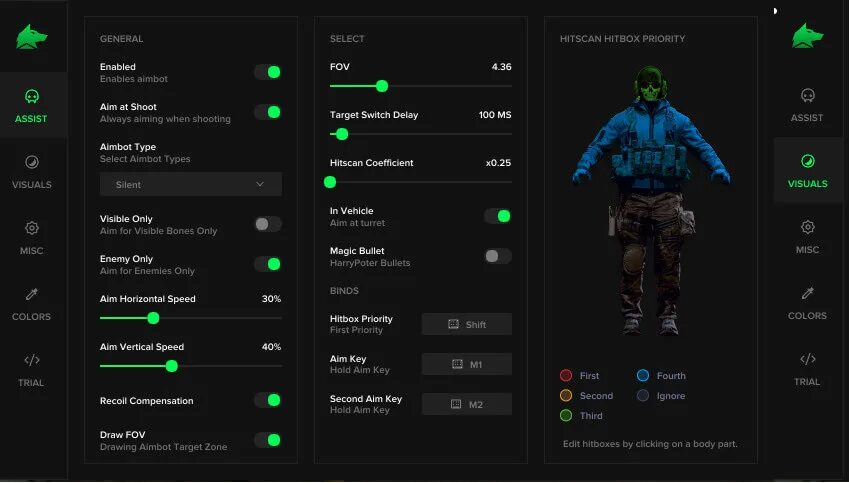Image resolution: width=849 pixels, height=483 pixels.
Task: Adjust the Hitscan Coefficient slider handle
Action: coord(330,182)
